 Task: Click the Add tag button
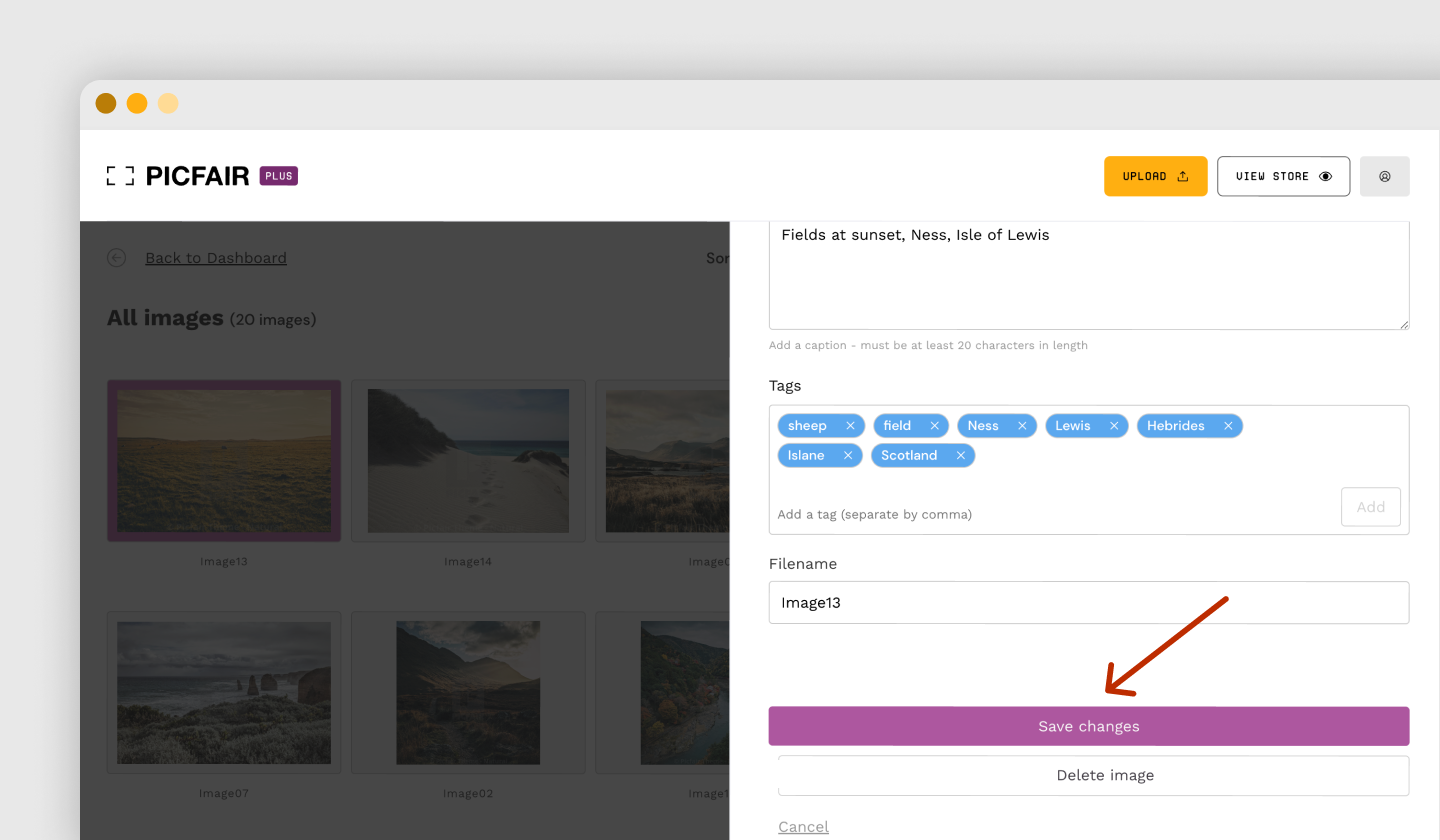[1370, 507]
